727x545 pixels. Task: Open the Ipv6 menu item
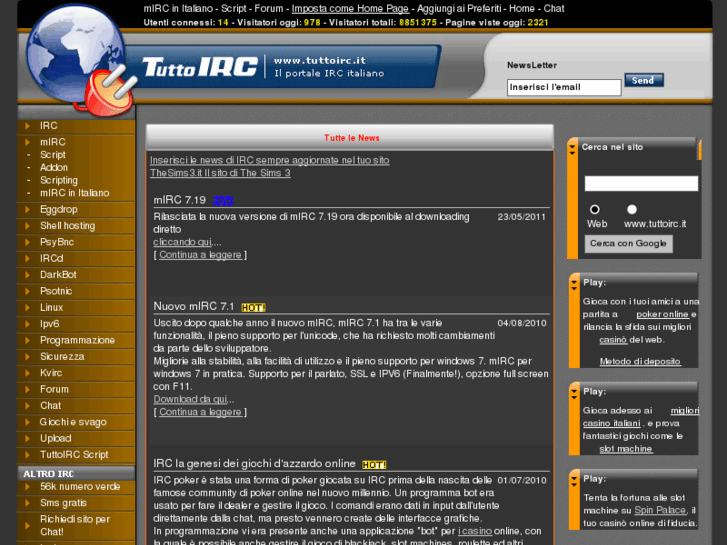pos(50,324)
